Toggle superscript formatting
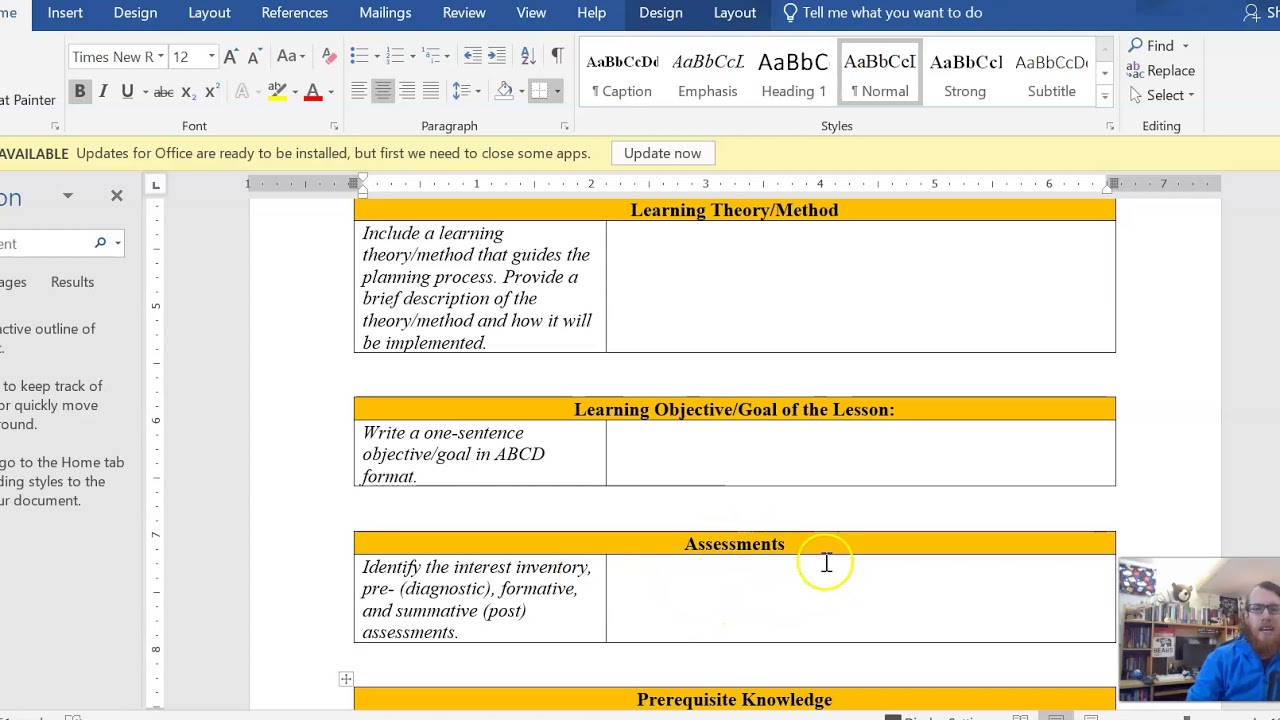 point(212,92)
